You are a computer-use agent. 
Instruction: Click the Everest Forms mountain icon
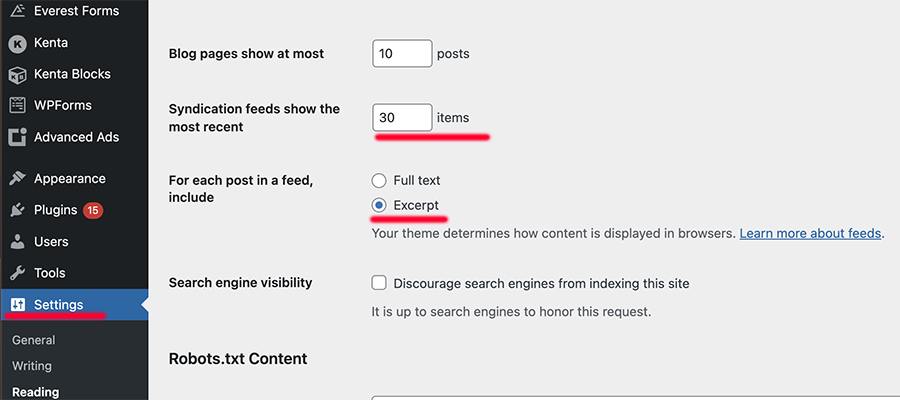pos(18,11)
